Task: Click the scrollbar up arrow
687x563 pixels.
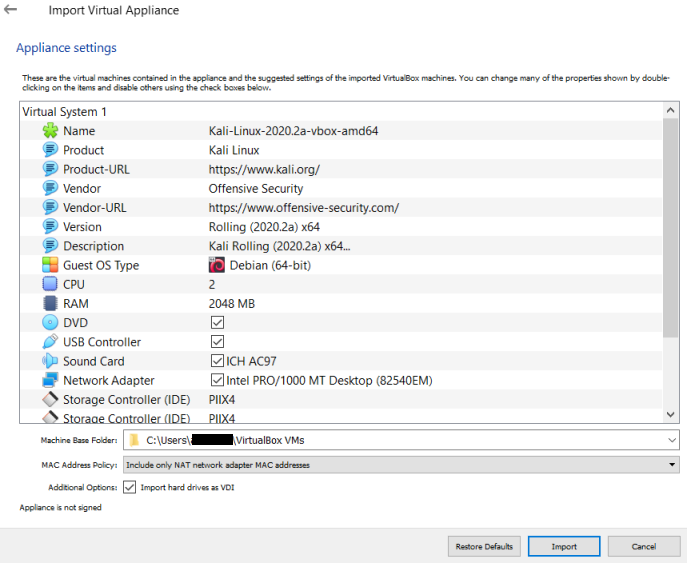Action: tap(670, 110)
